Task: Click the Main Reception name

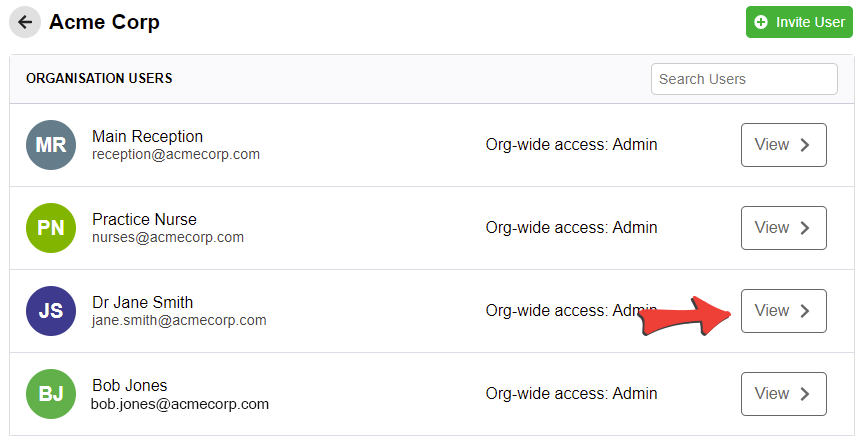Action: tap(148, 136)
